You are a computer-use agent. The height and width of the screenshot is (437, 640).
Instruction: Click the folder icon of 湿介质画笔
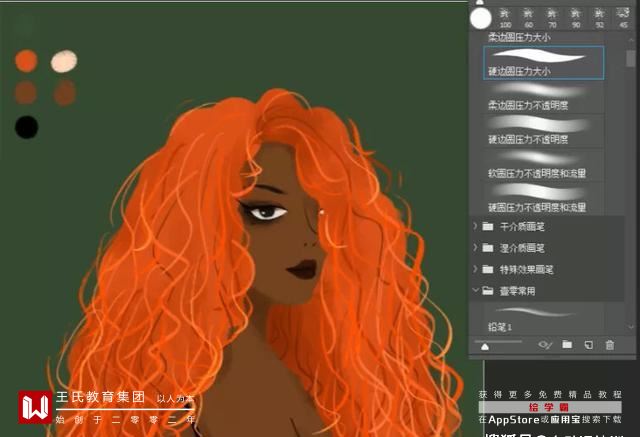[x=488, y=248]
